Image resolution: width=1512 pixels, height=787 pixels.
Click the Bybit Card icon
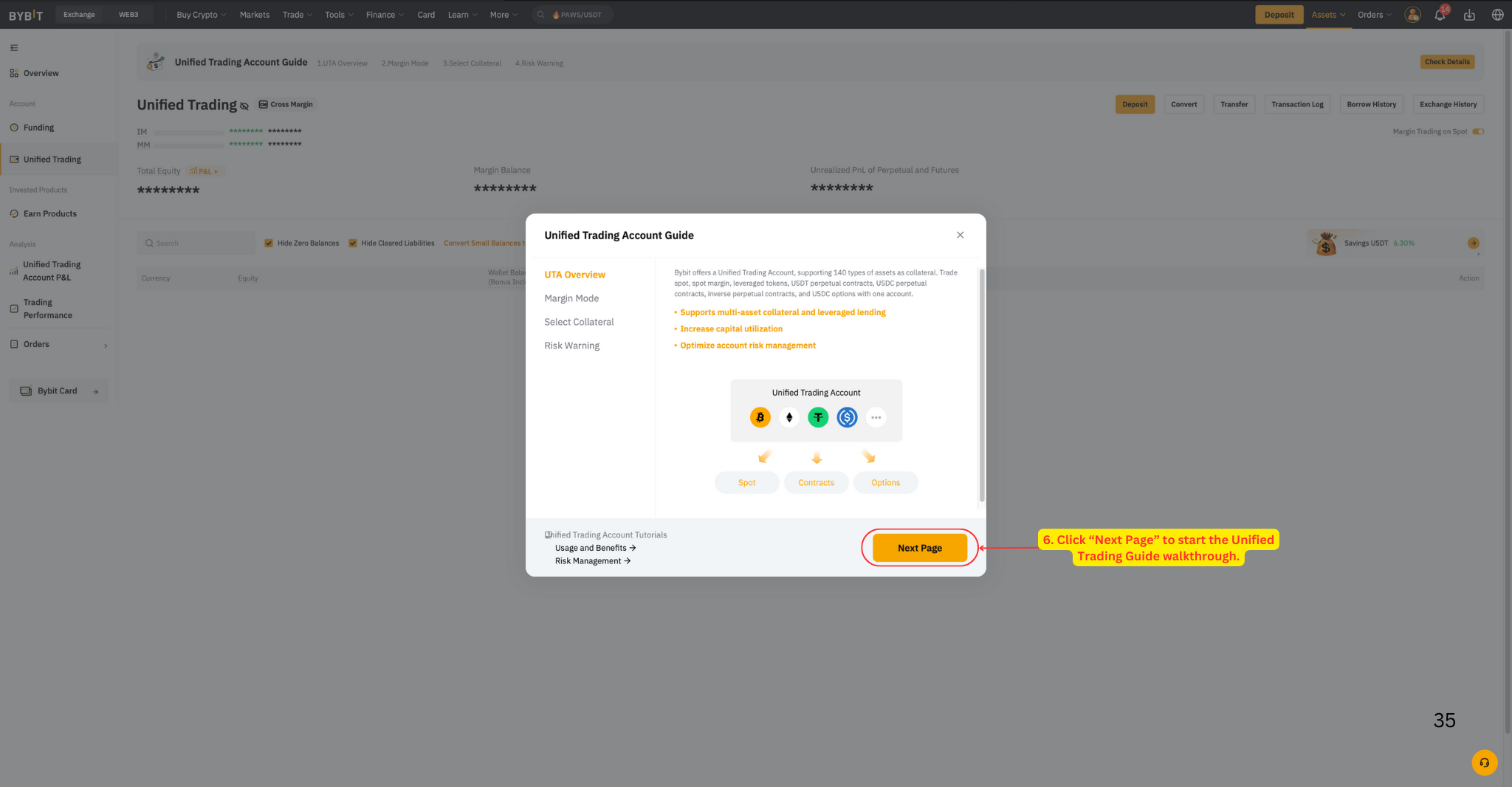(26, 391)
